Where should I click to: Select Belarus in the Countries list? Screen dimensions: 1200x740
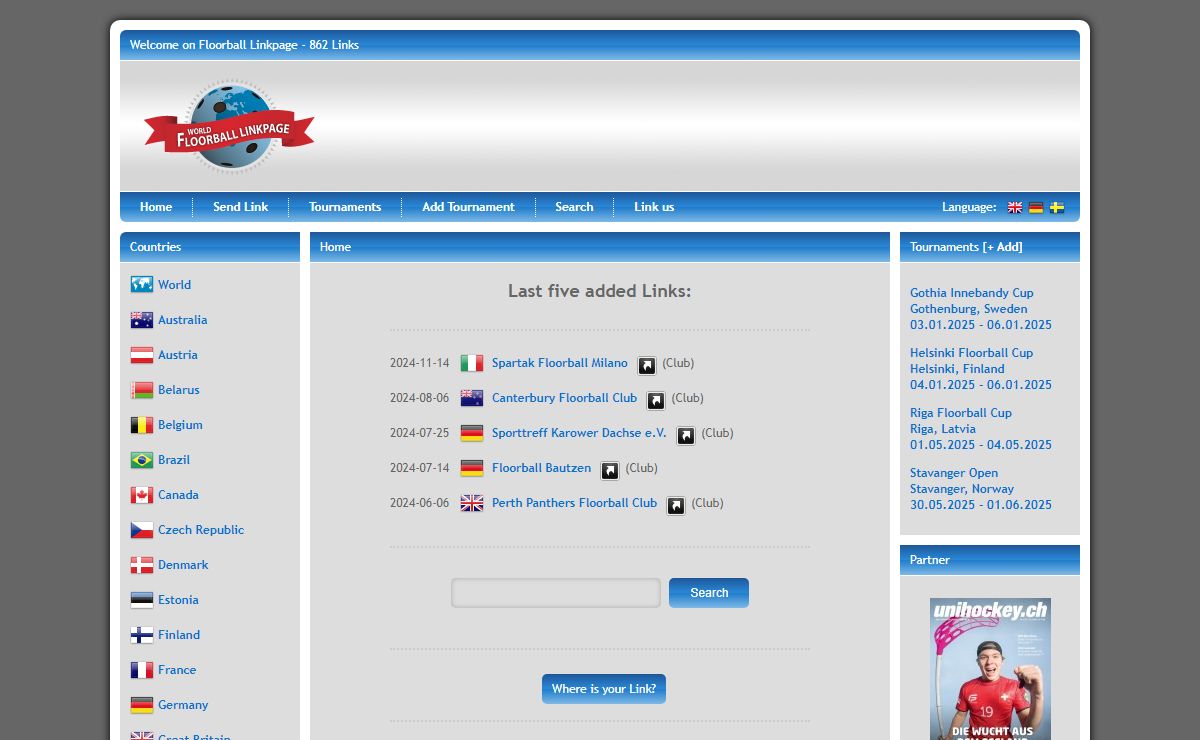click(x=179, y=390)
